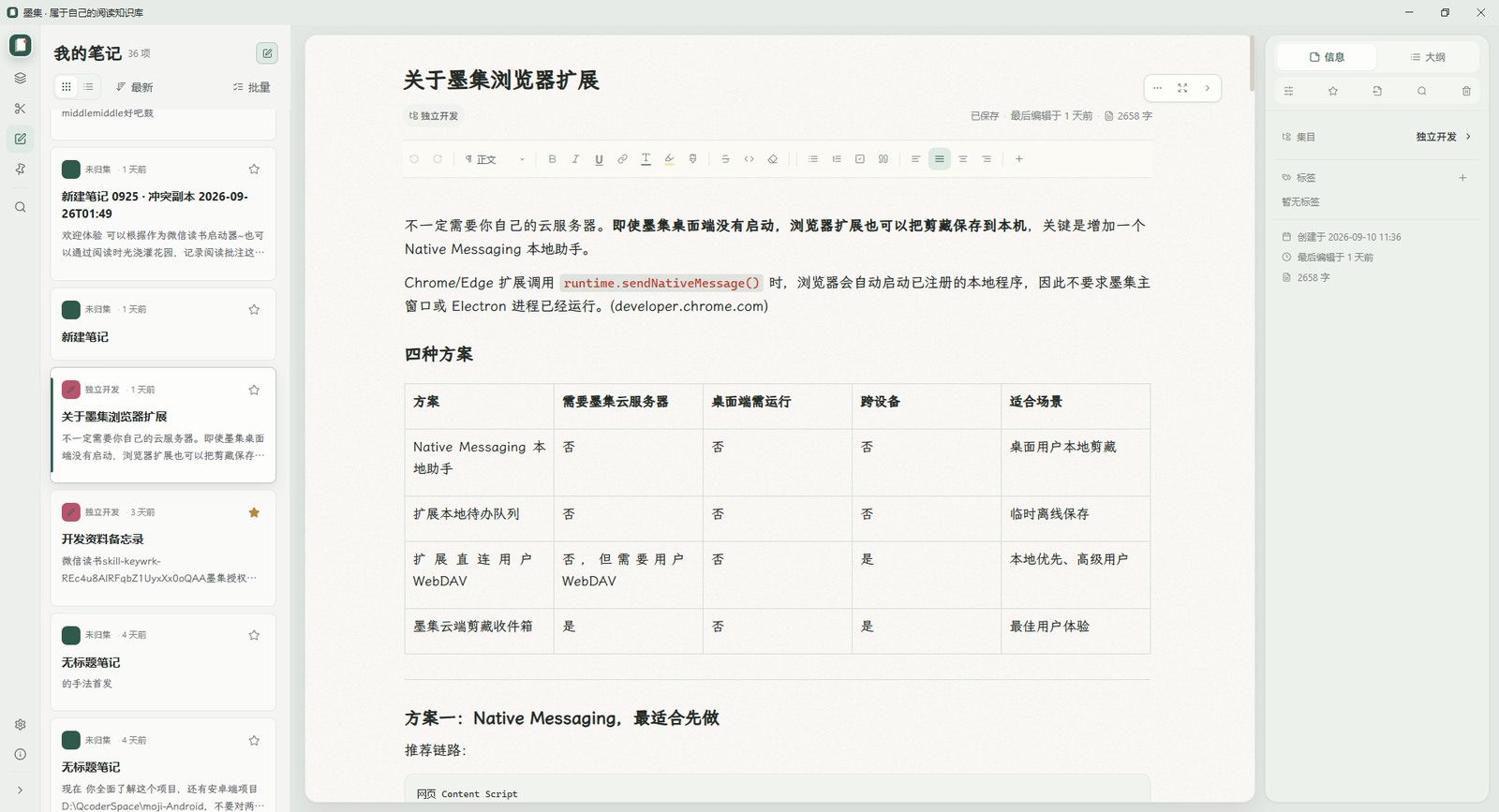This screenshot has width=1499, height=812.
Task: Open the scissors clippings section in sidebar
Action: 20,109
